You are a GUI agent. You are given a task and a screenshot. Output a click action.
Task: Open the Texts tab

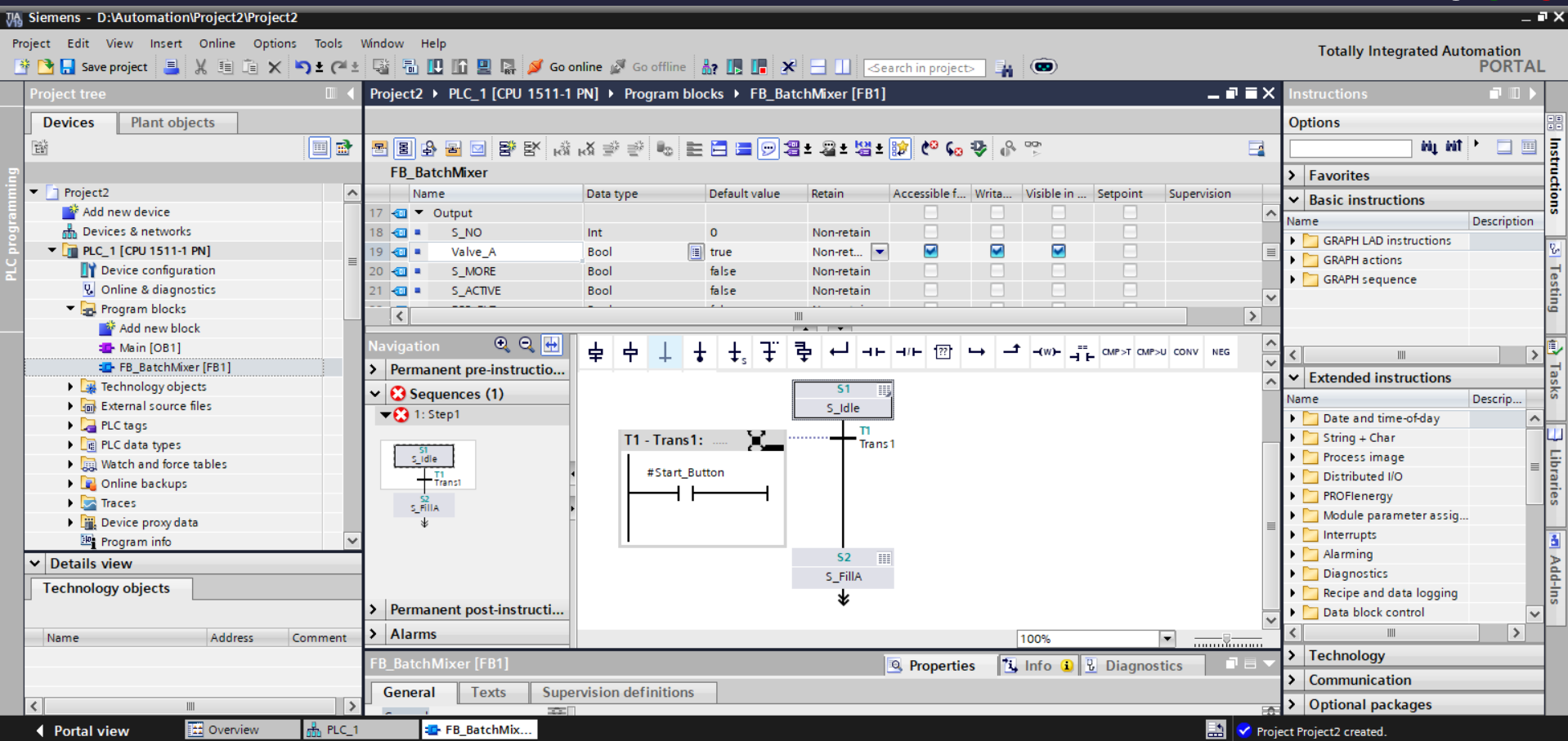[x=488, y=692]
